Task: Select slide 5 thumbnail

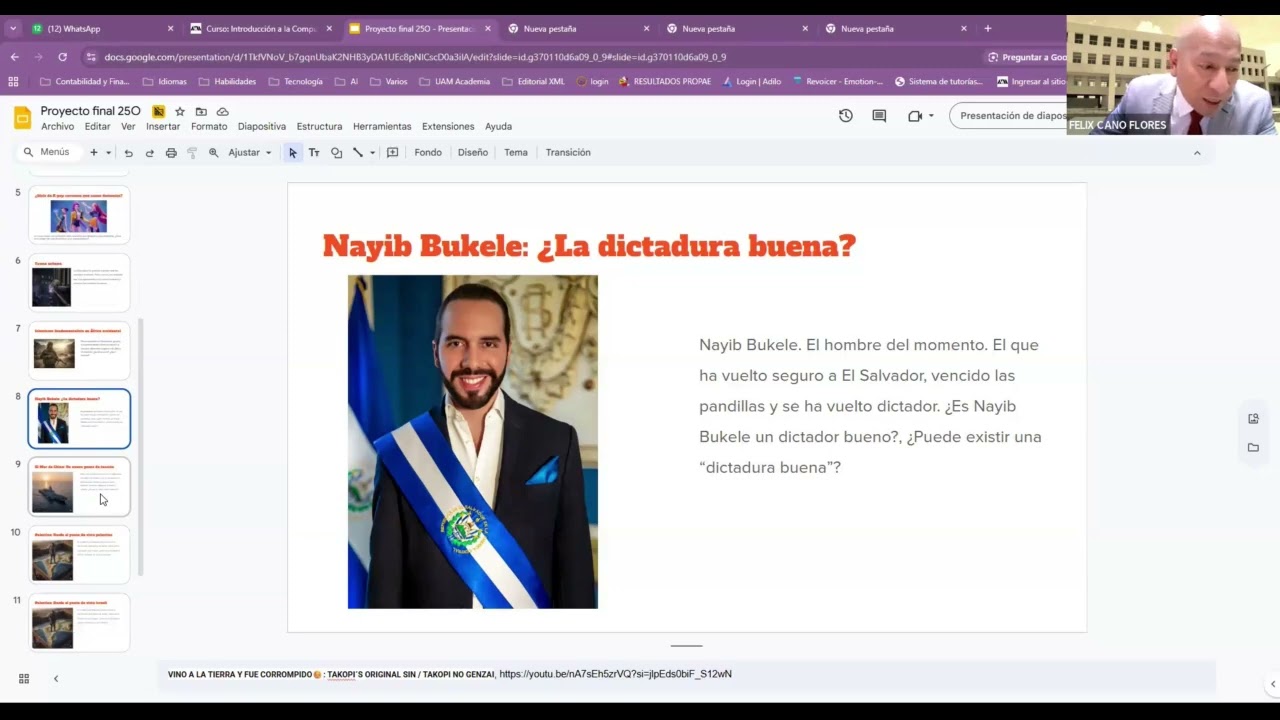Action: tap(79, 214)
